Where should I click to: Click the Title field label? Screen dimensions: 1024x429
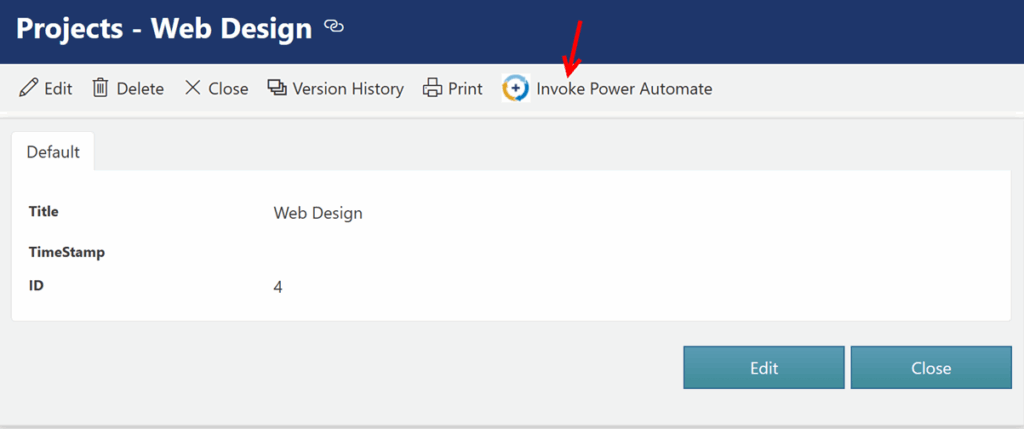click(x=44, y=212)
